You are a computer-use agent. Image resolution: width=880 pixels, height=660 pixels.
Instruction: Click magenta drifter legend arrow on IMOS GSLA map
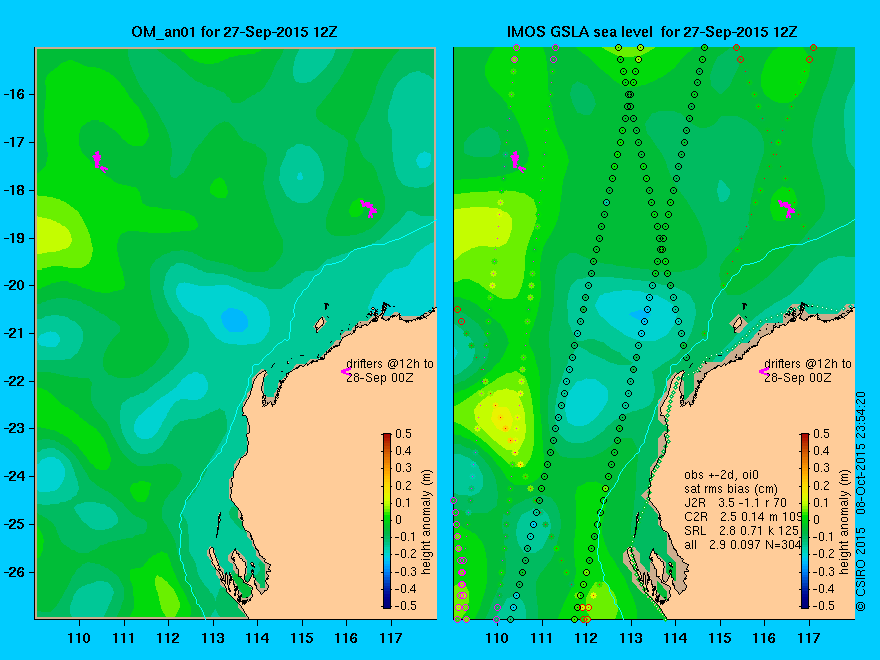click(x=764, y=371)
